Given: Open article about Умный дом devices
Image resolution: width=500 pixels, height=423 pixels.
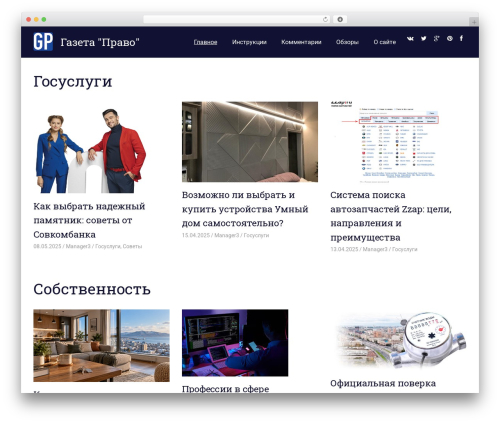Looking at the screenshot, I should pos(245,209).
